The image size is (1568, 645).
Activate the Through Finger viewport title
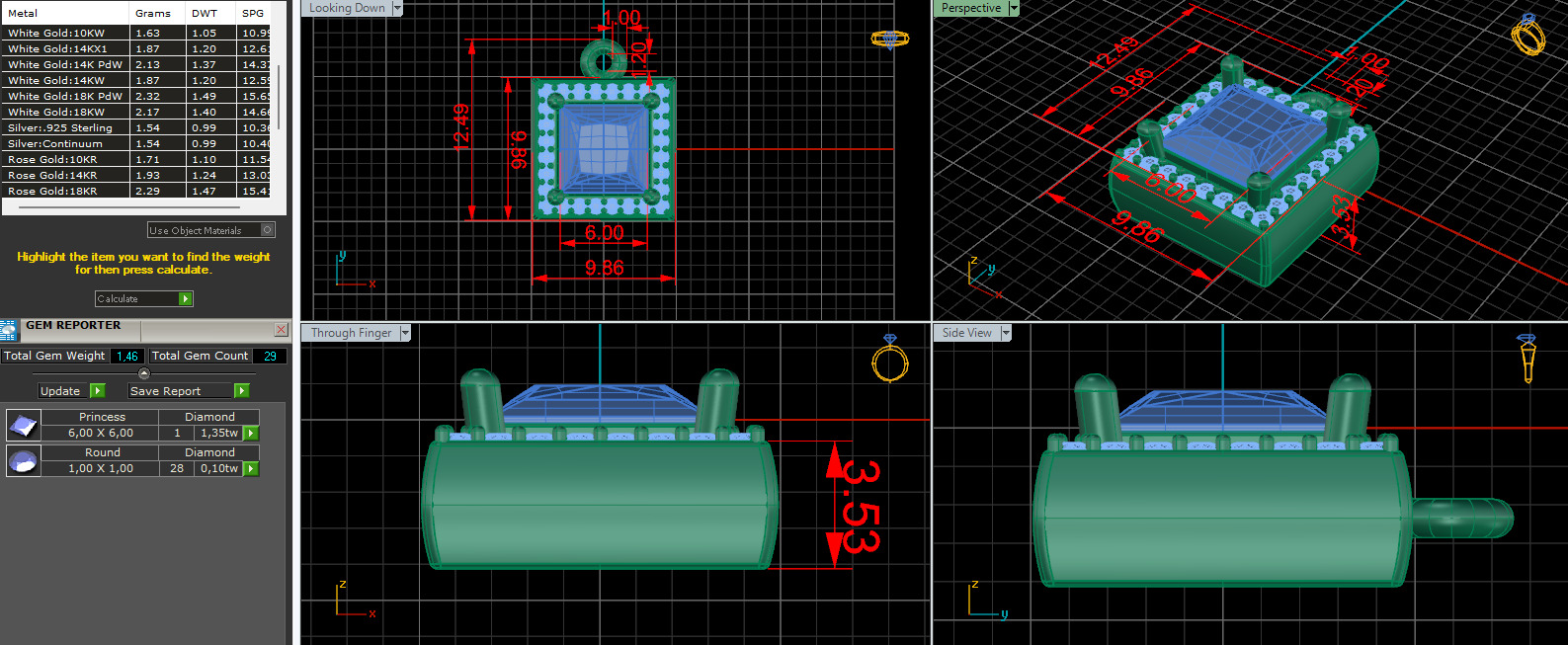[351, 333]
